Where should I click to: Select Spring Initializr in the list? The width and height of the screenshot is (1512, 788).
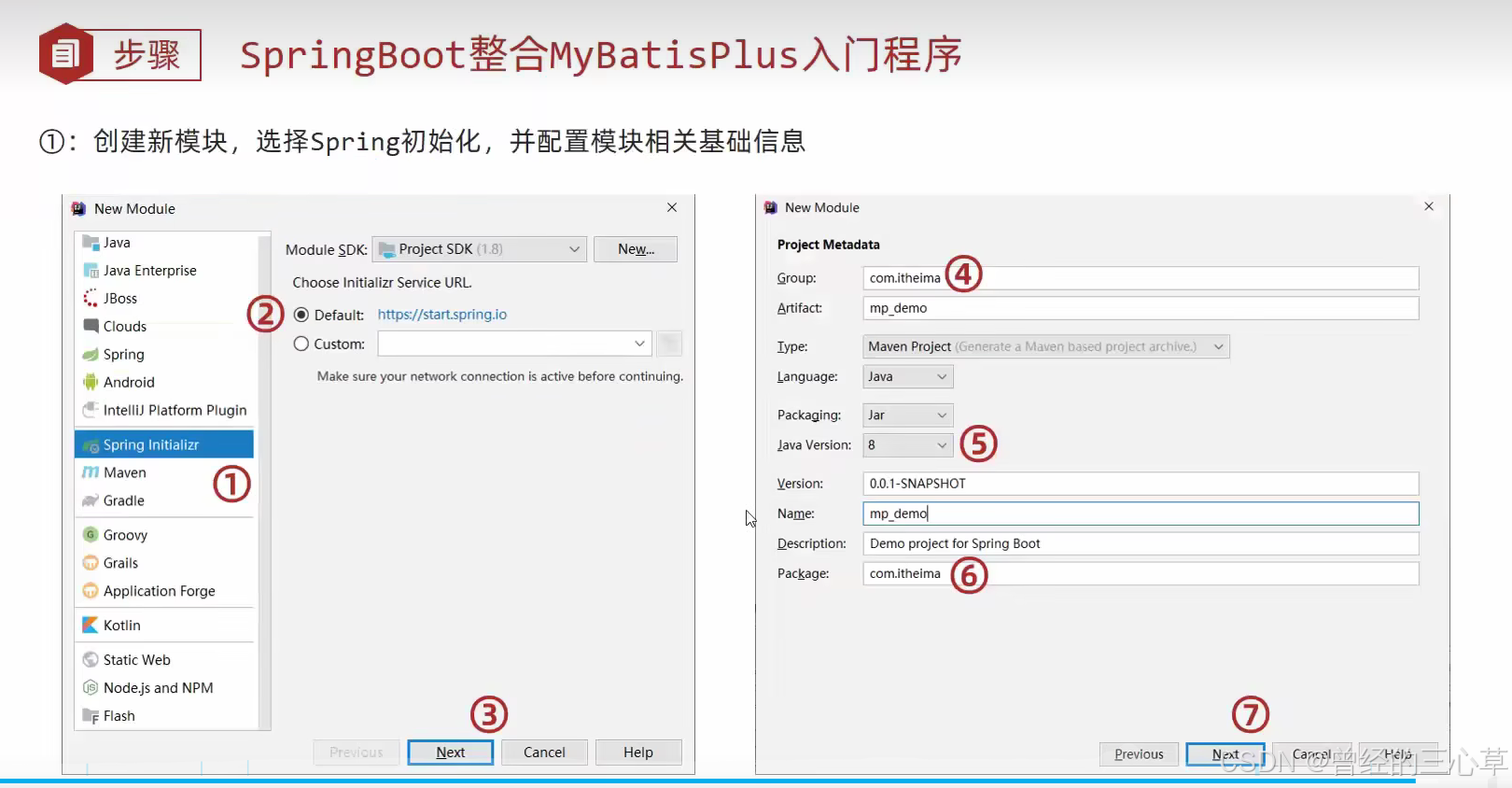pyautogui.click(x=164, y=444)
